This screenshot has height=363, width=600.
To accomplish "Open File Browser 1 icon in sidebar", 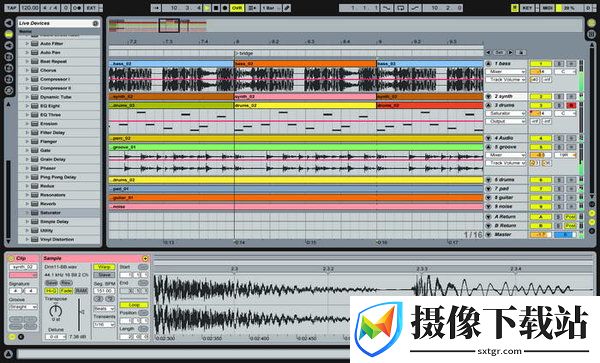I will click(x=9, y=57).
